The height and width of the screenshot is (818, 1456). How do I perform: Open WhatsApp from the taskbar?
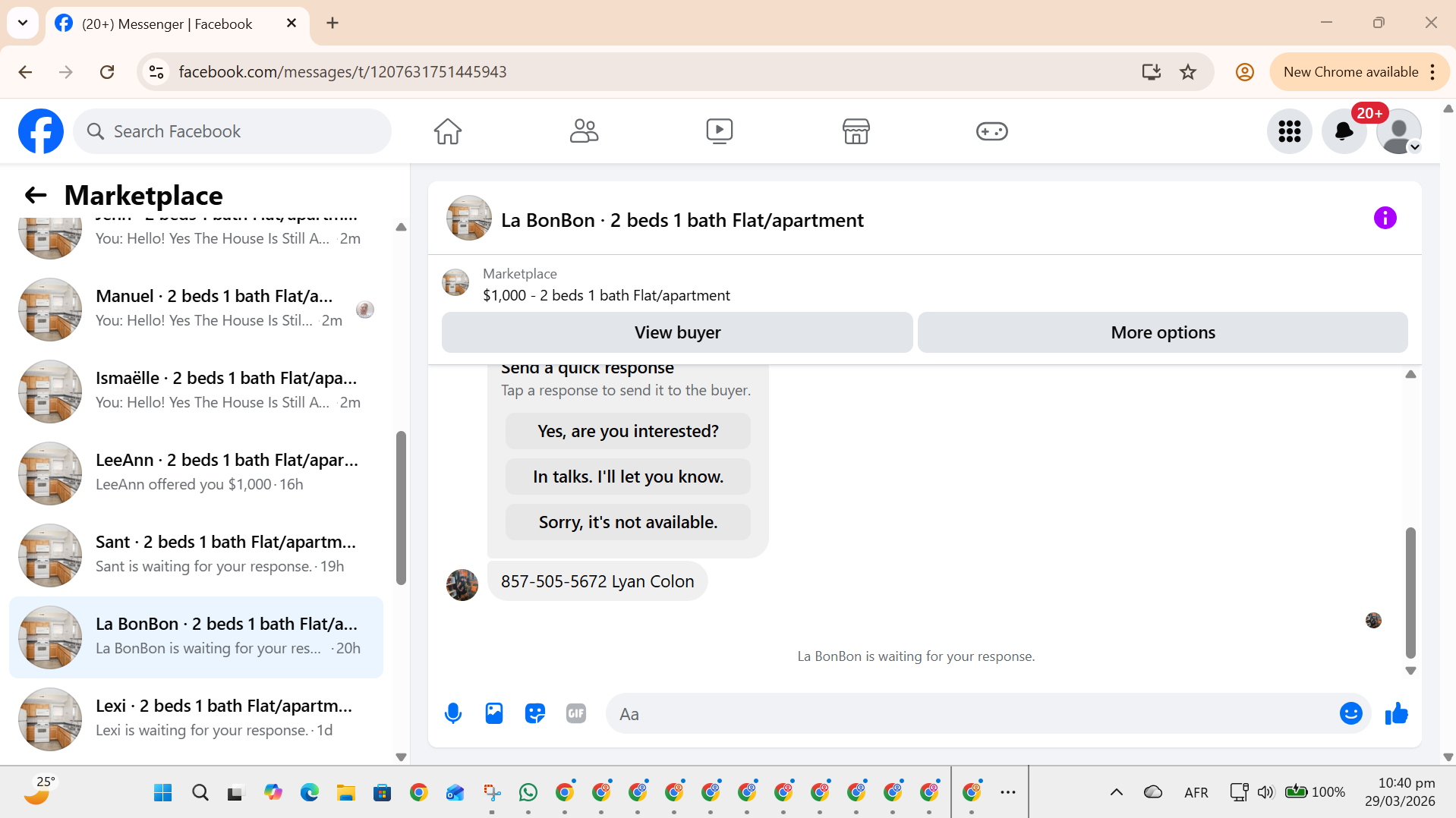point(528,793)
